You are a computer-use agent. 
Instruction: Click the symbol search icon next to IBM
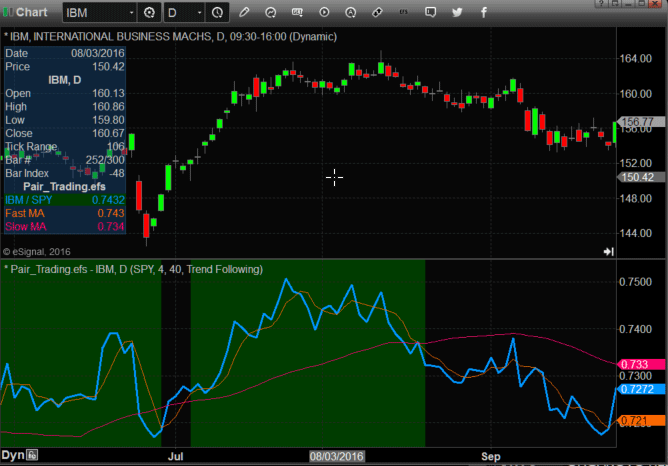149,13
